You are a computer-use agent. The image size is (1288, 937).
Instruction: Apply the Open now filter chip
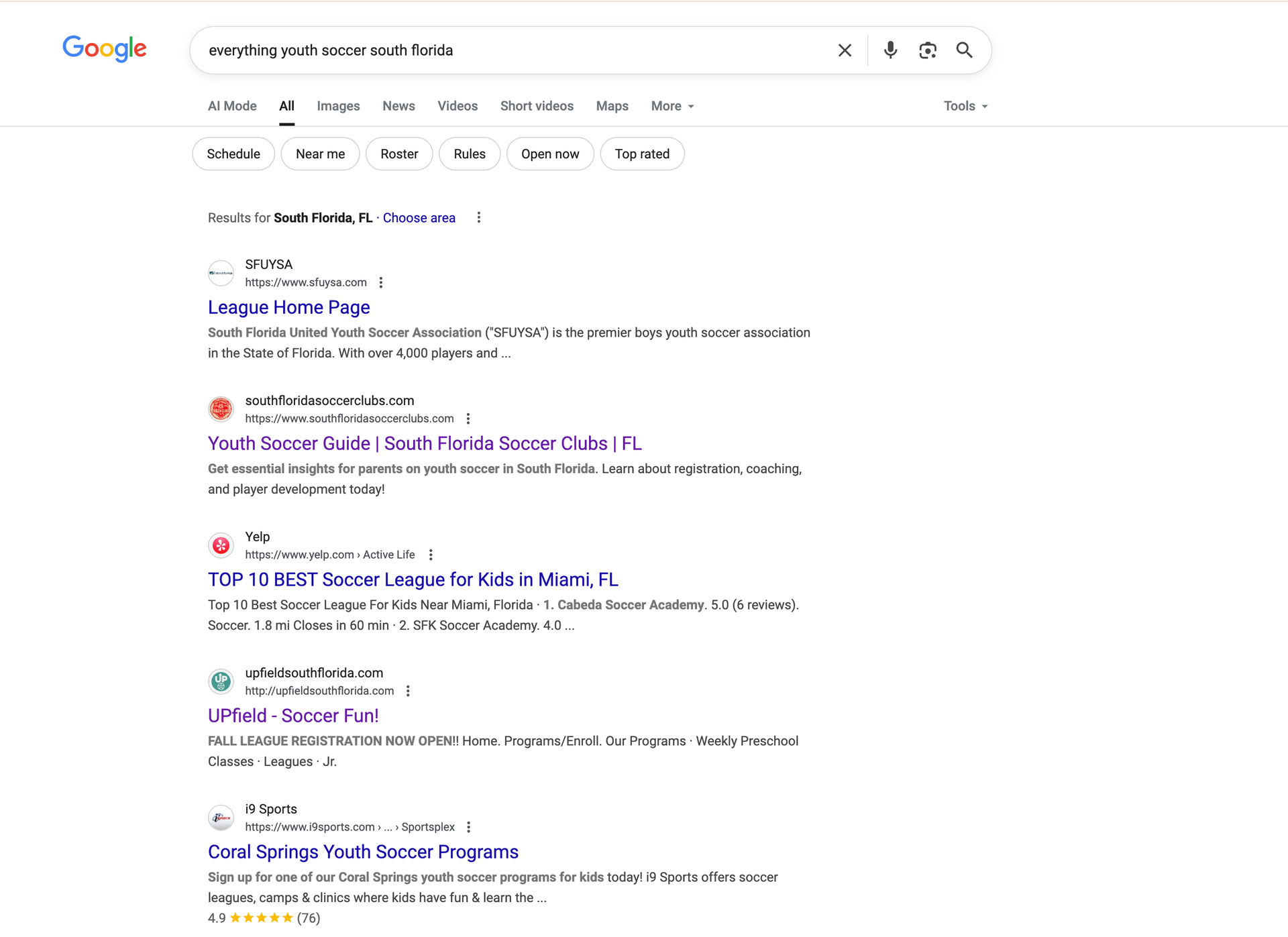tap(550, 154)
